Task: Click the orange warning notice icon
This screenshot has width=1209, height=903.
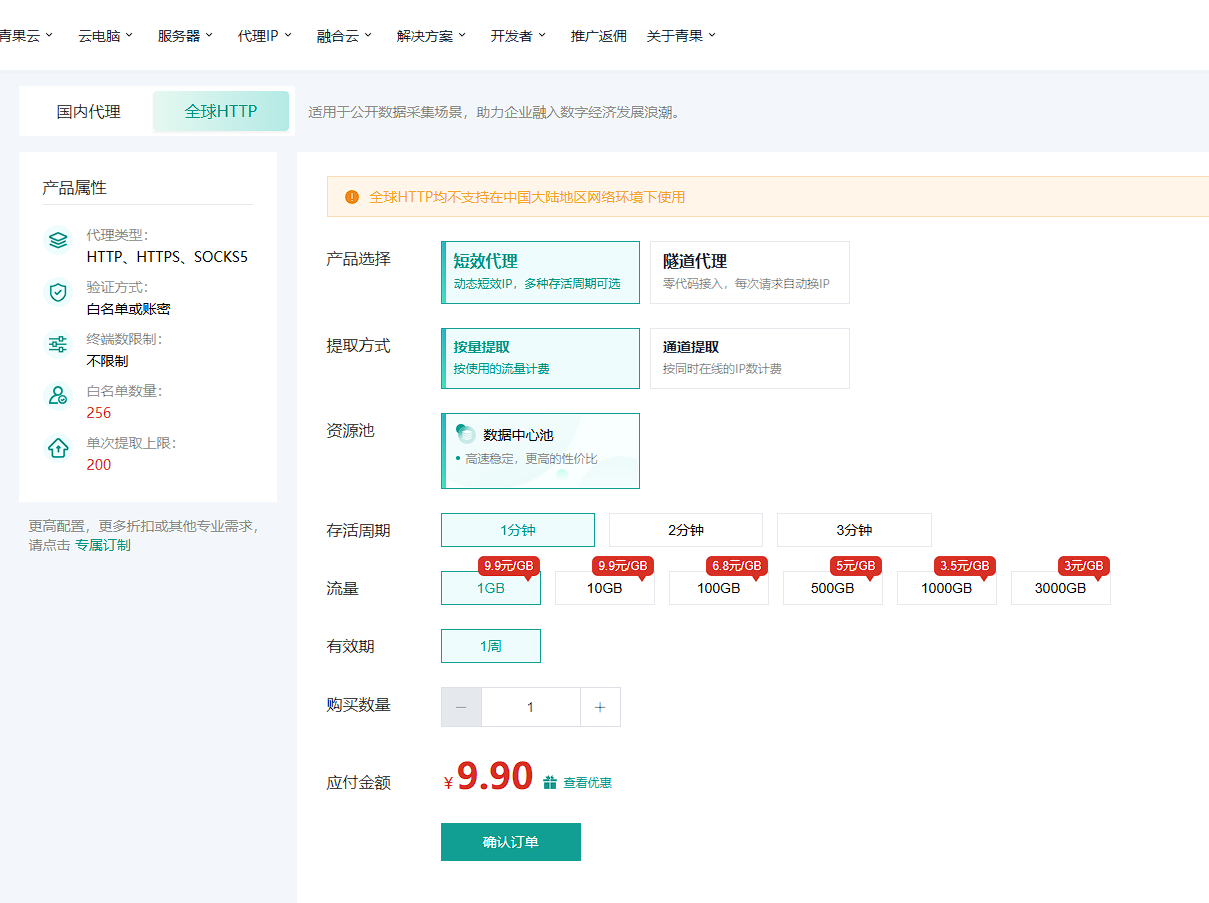Action: pyautogui.click(x=352, y=197)
